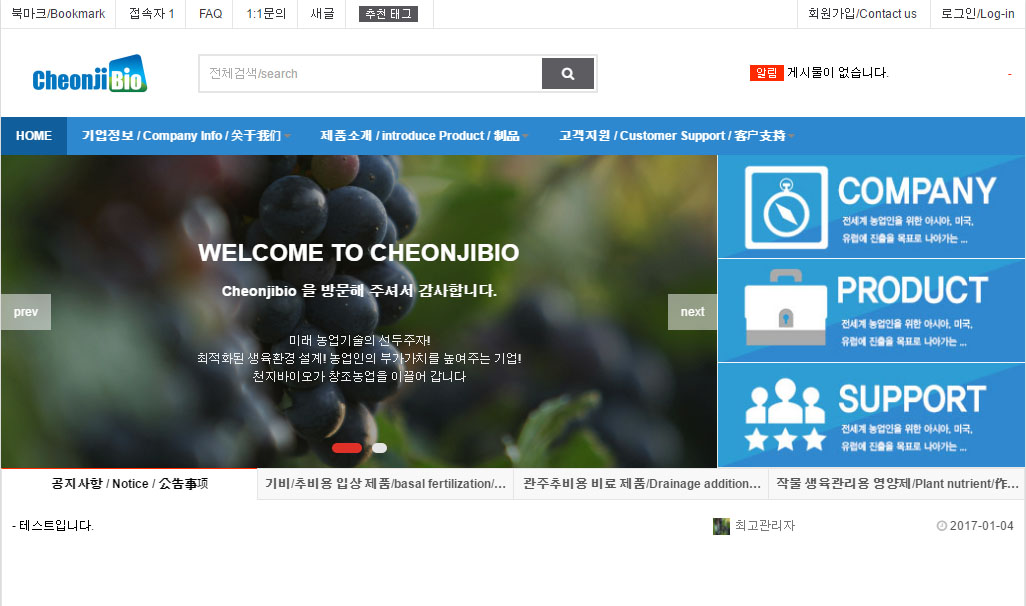Click the 최고관리자 avatar thumbnail

[721, 526]
